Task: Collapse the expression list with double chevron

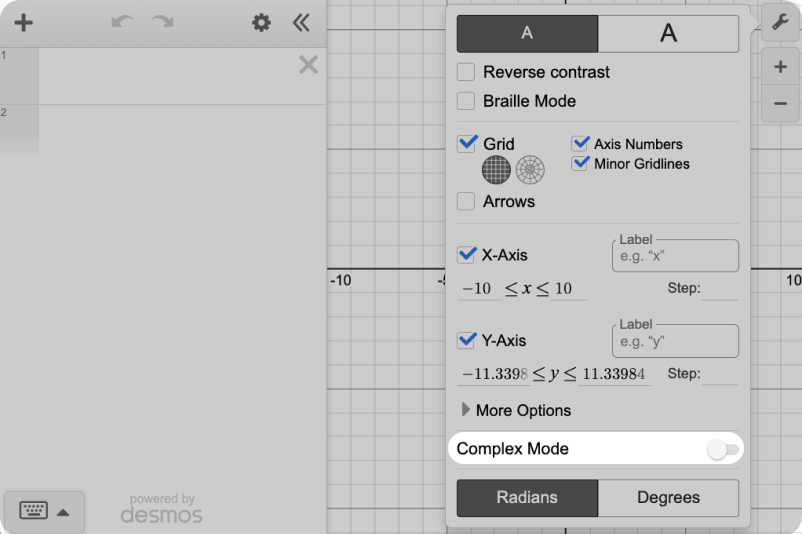Action: (301, 23)
